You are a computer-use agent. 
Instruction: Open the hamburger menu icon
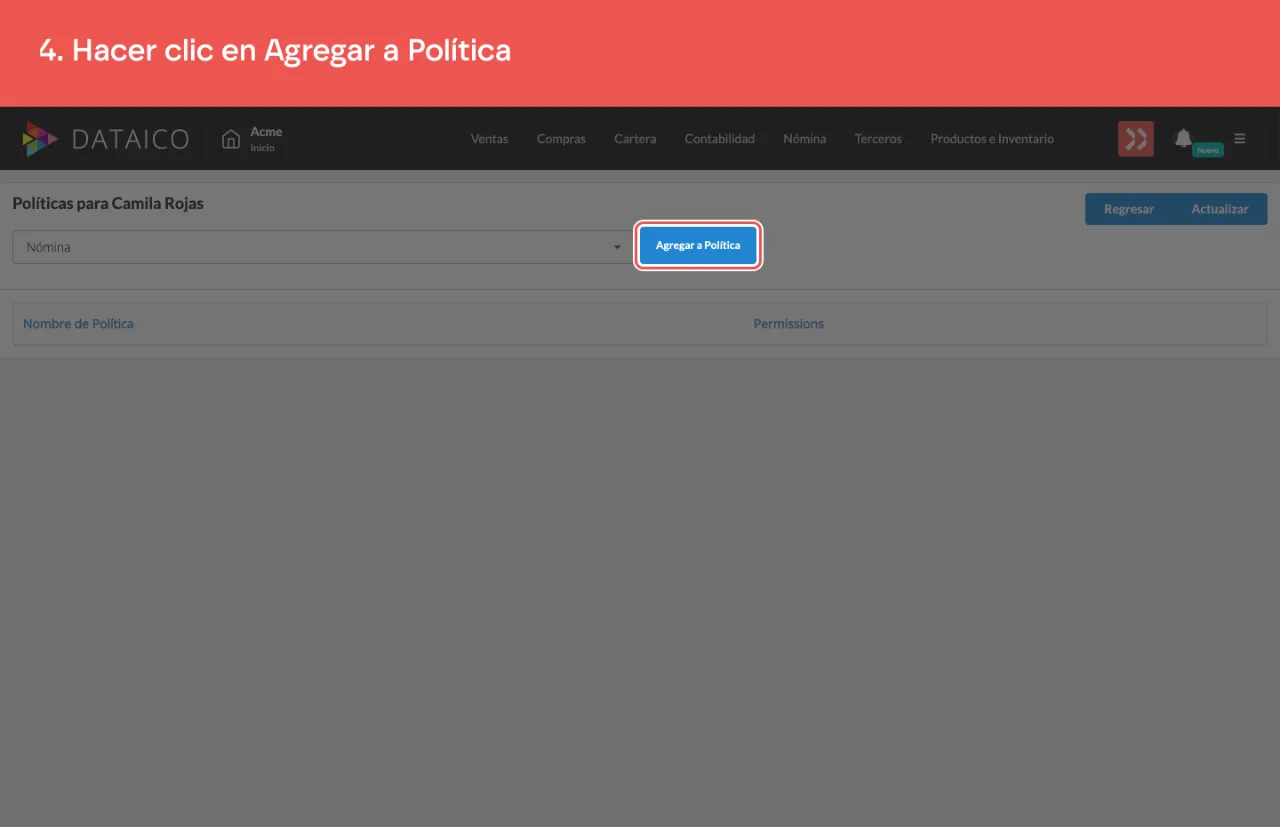[x=1240, y=139]
